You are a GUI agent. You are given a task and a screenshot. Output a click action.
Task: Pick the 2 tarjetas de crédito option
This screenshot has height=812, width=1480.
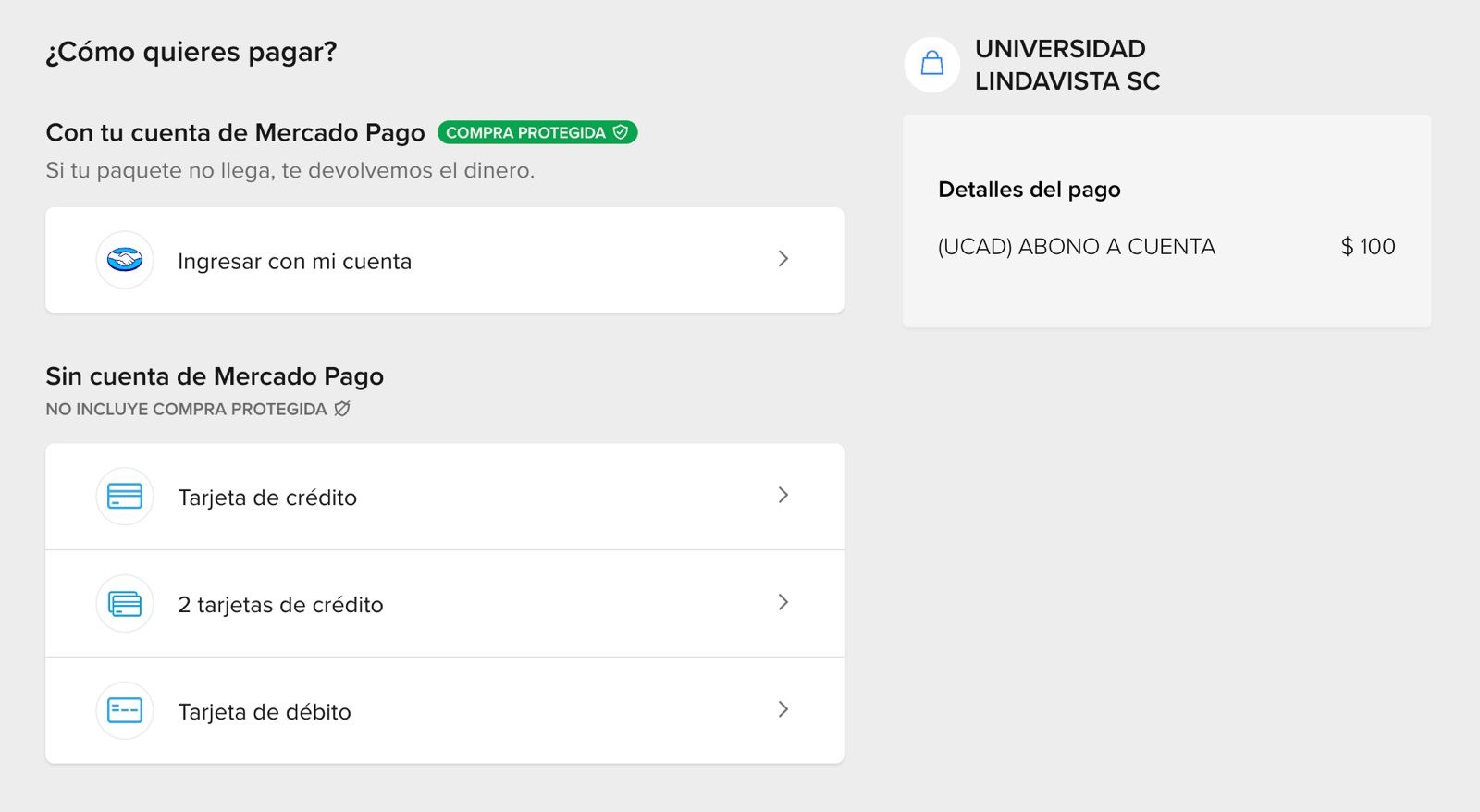(445, 604)
